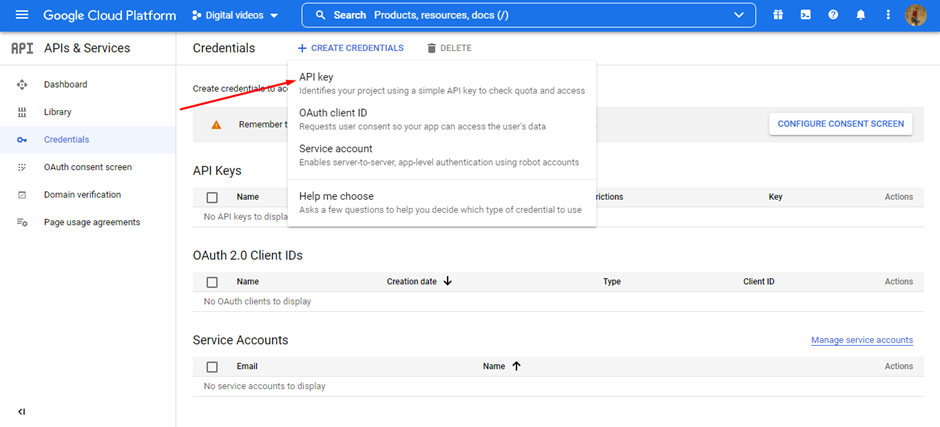The width and height of the screenshot is (940, 427).
Task: Click the Page usage agreements icon
Action: click(22, 222)
